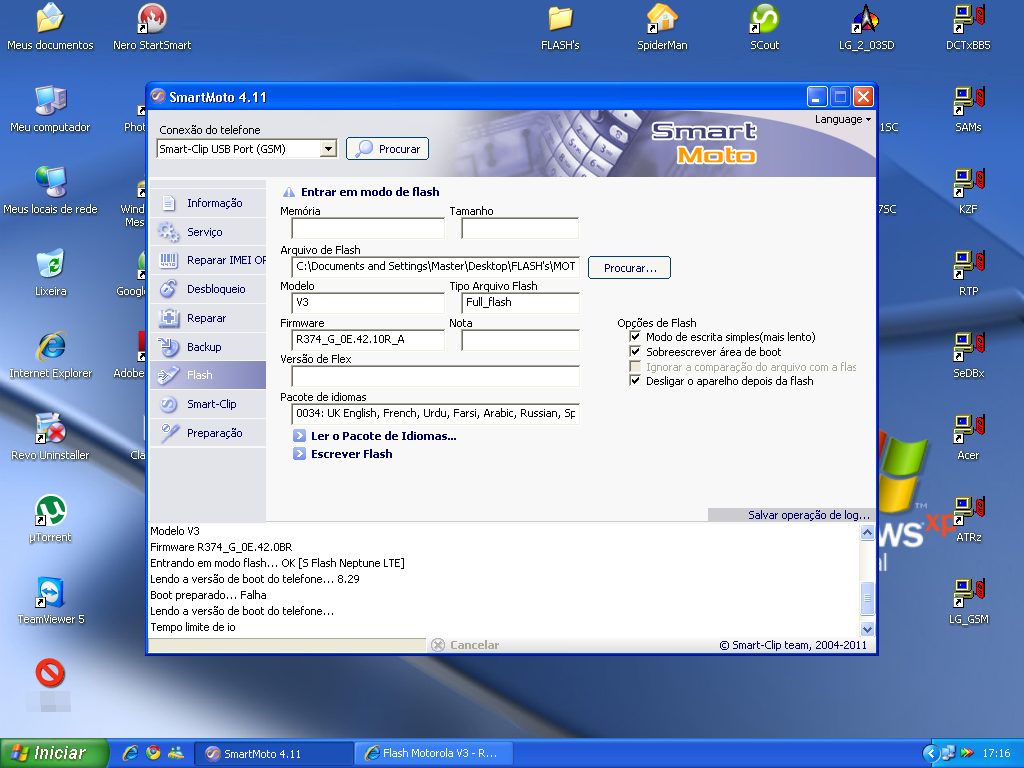Click the Reparar first-aid icon

click(168, 318)
